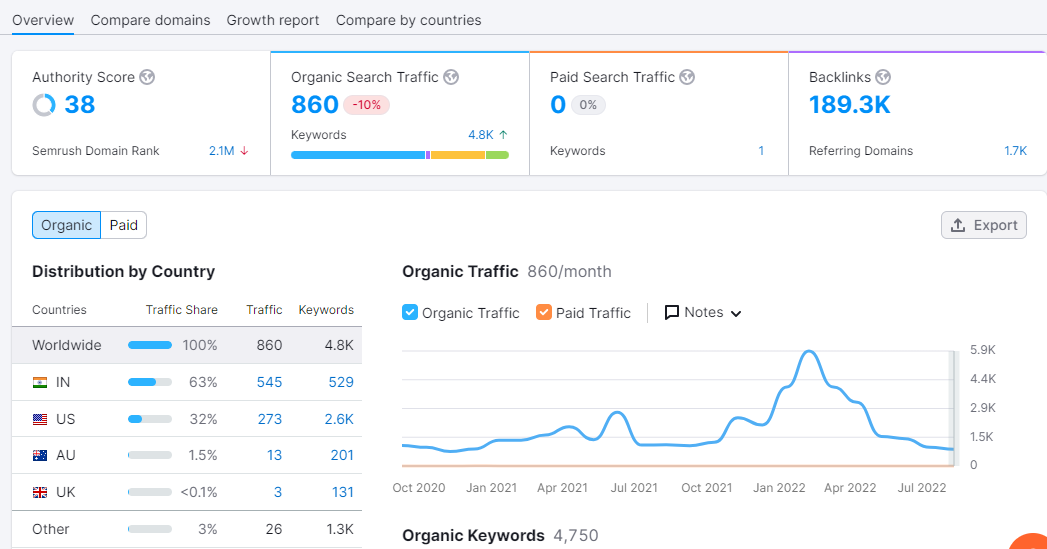Click globe icon next to Authority Score
This screenshot has width=1047, height=549.
(147, 77)
